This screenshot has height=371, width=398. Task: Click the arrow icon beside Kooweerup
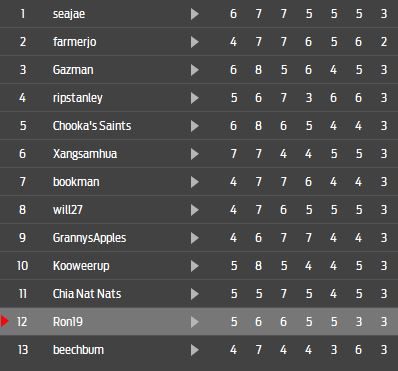[x=195, y=266]
